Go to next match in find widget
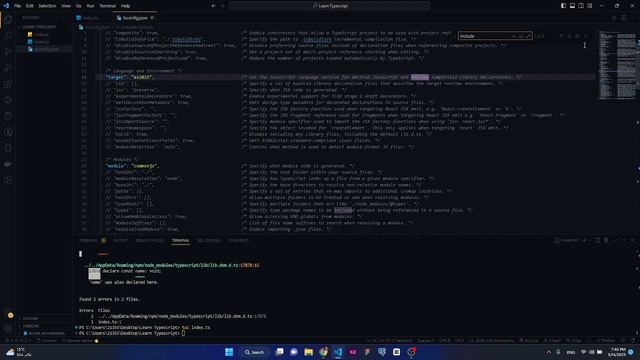 [569, 36]
